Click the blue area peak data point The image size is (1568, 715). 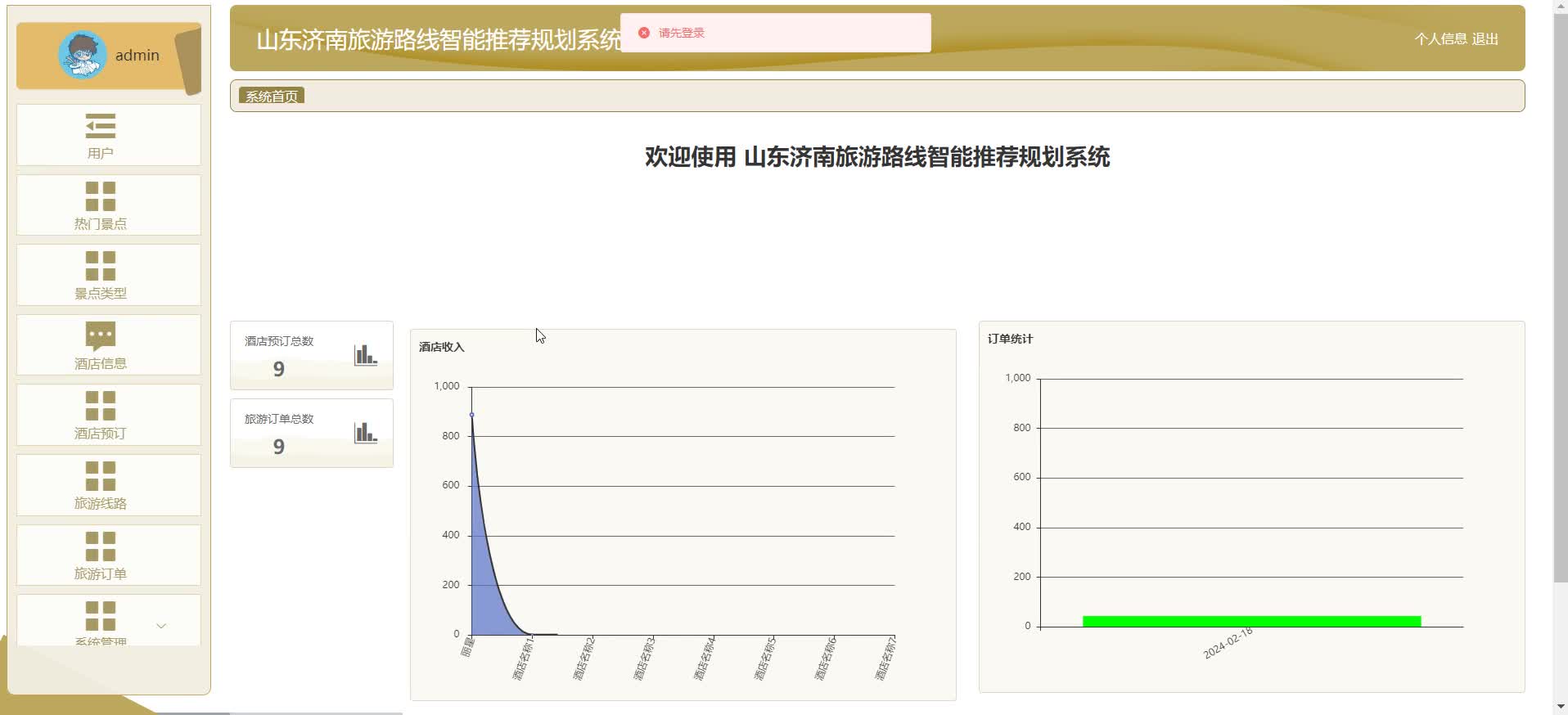tap(471, 415)
